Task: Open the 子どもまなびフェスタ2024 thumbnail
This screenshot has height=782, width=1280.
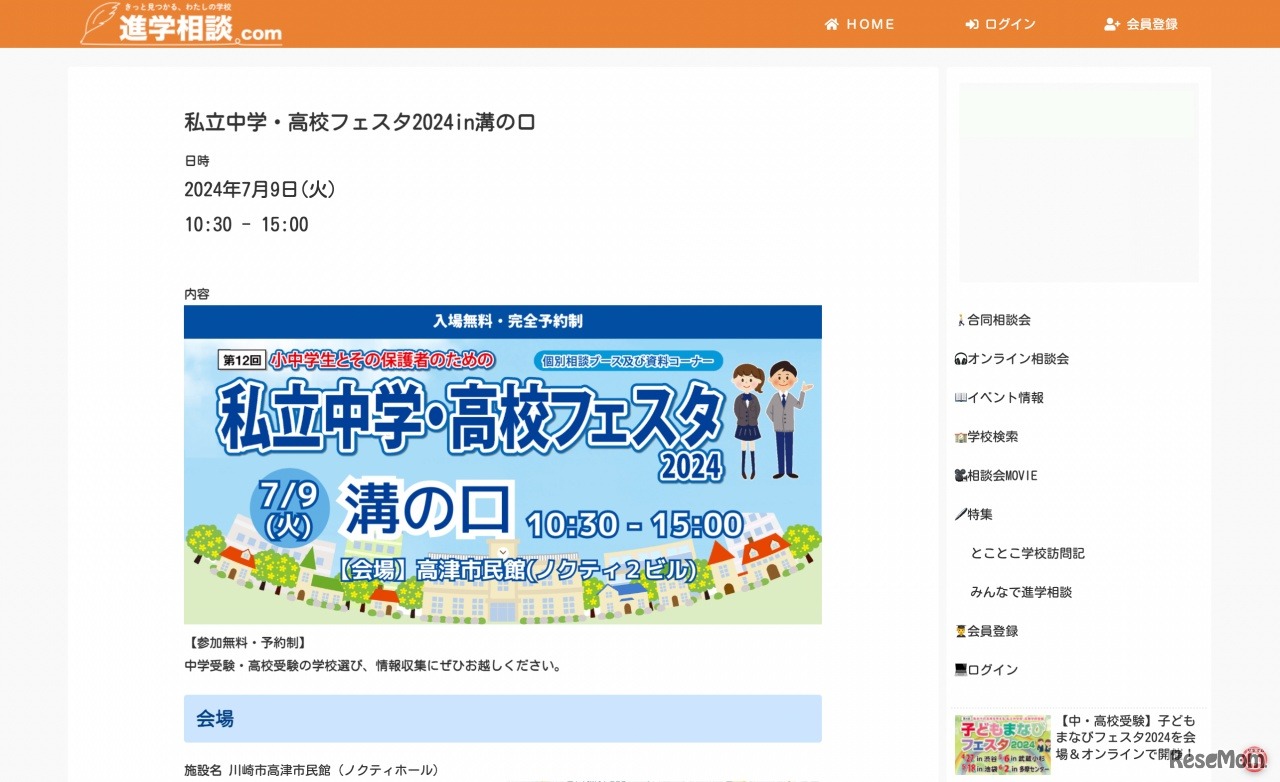Action: tap(1002, 745)
